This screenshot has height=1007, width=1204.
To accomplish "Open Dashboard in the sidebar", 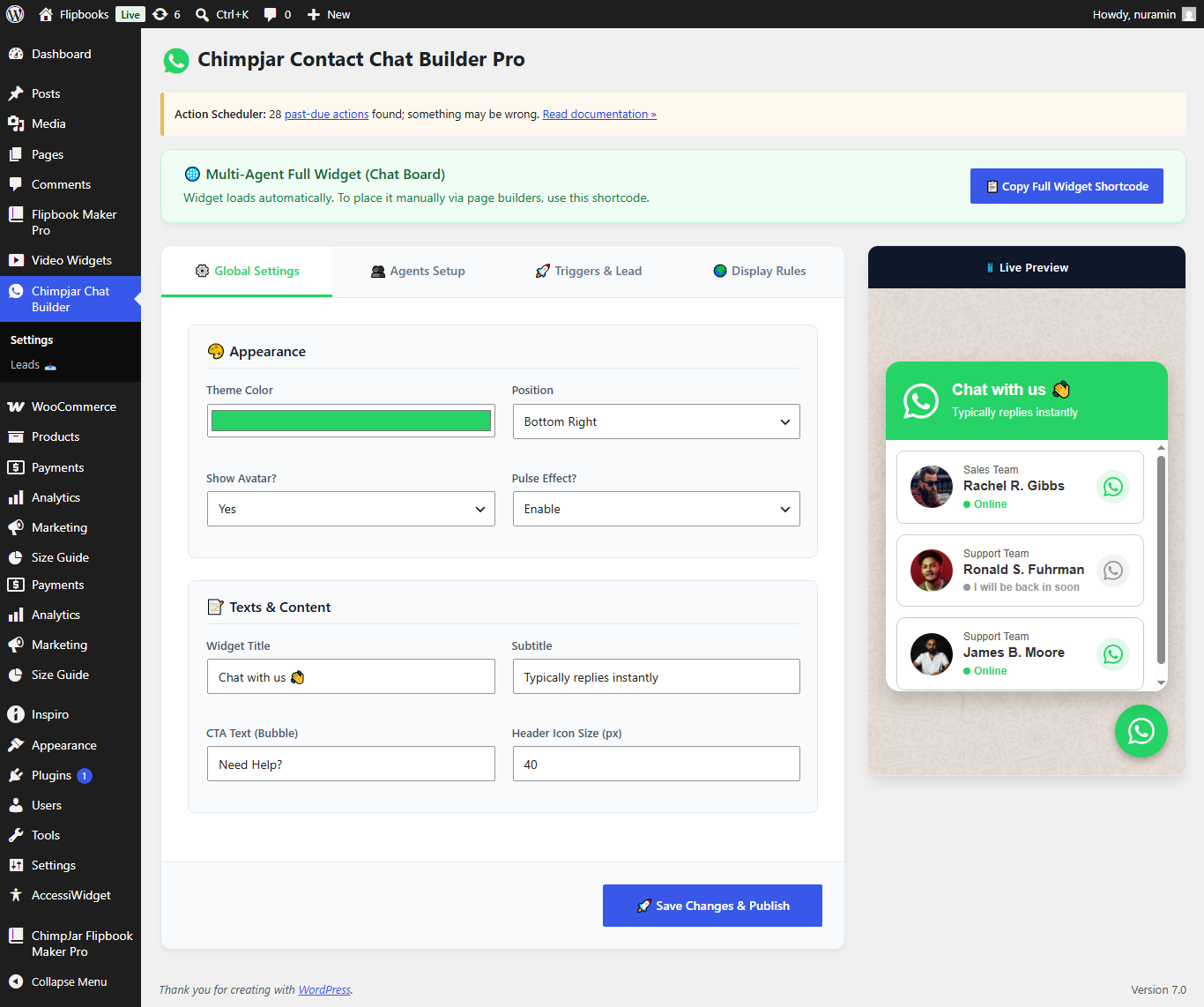I will pyautogui.click(x=71, y=54).
